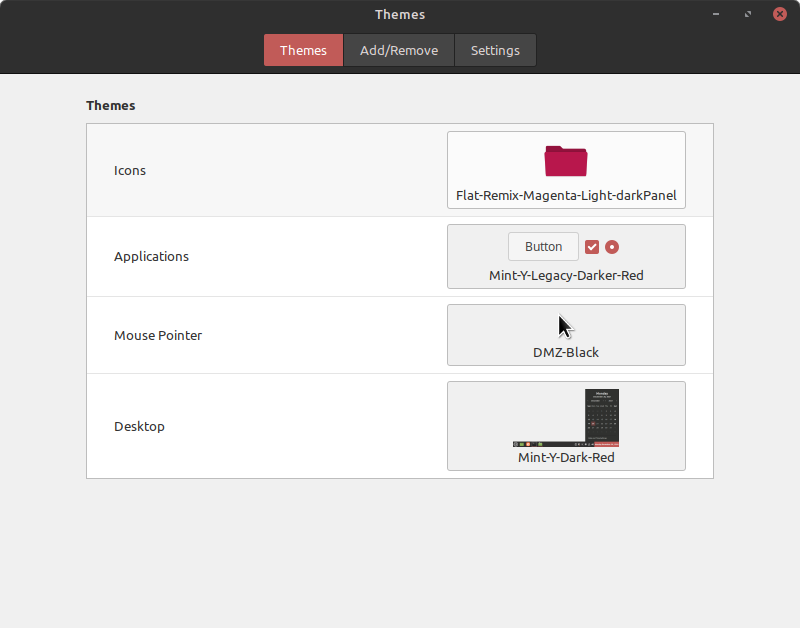Image resolution: width=800 pixels, height=628 pixels.
Task: Click the Desktop row label
Action: pos(139,426)
